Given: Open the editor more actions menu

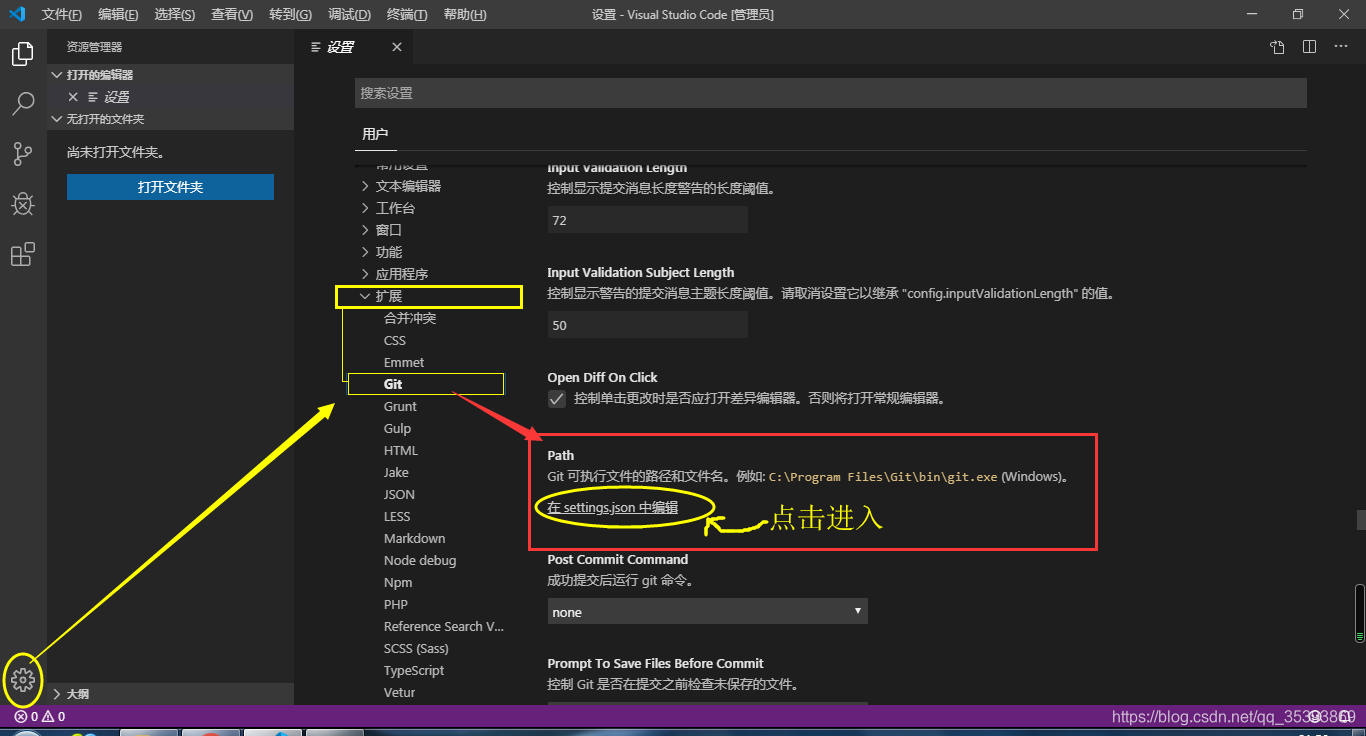Looking at the screenshot, I should tap(1341, 47).
